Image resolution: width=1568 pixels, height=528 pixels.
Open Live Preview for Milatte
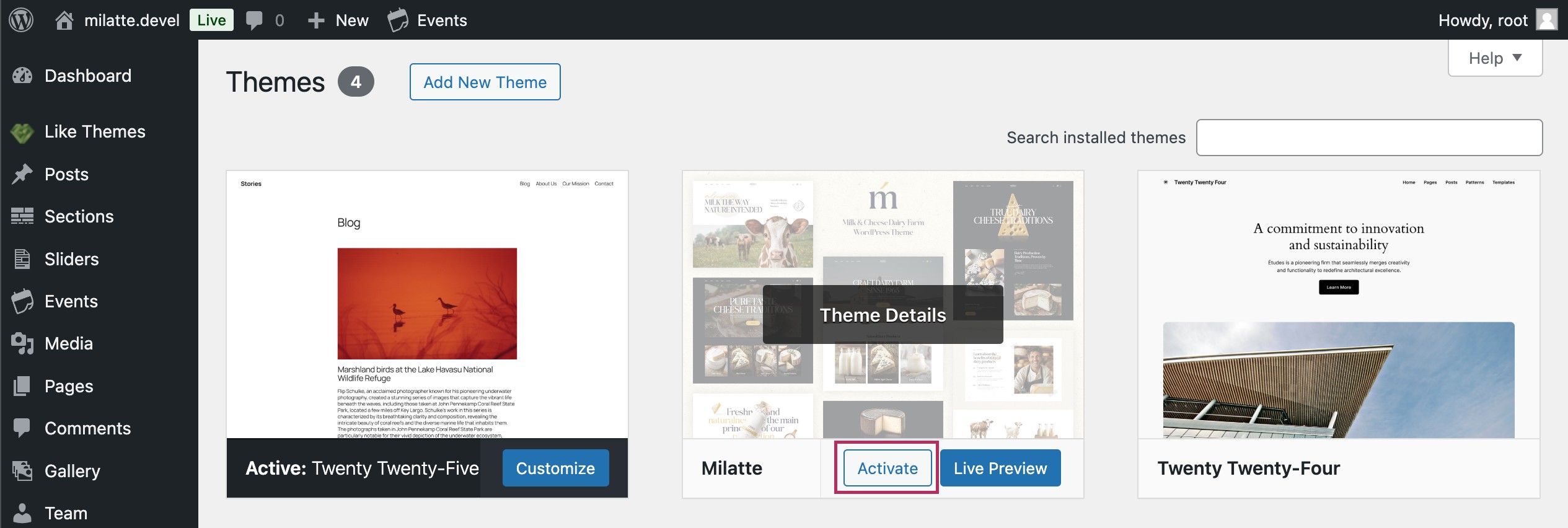point(1000,468)
